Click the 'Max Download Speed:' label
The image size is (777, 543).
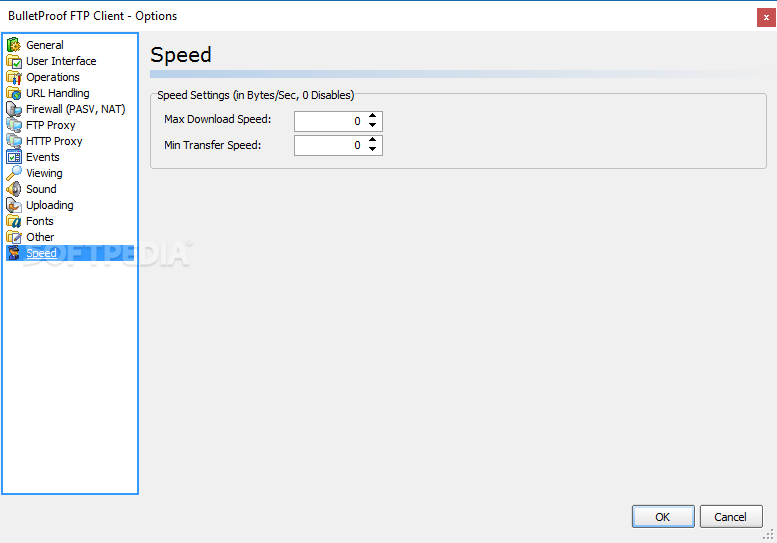(218, 119)
